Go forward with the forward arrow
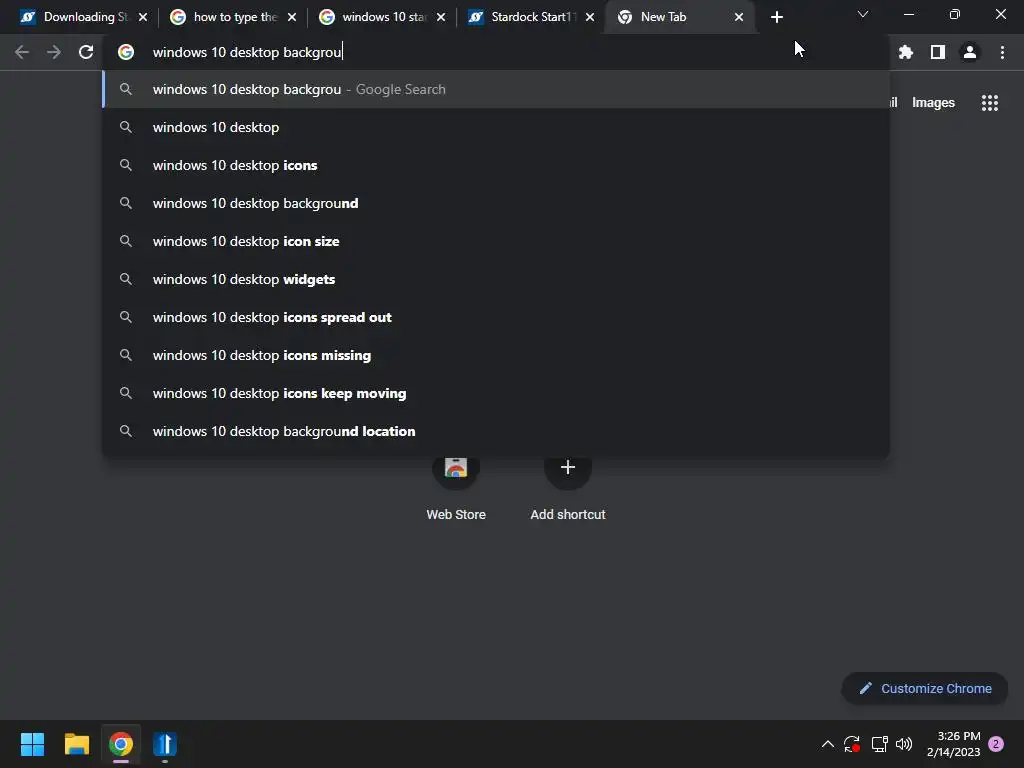The height and width of the screenshot is (768, 1024). click(x=54, y=52)
